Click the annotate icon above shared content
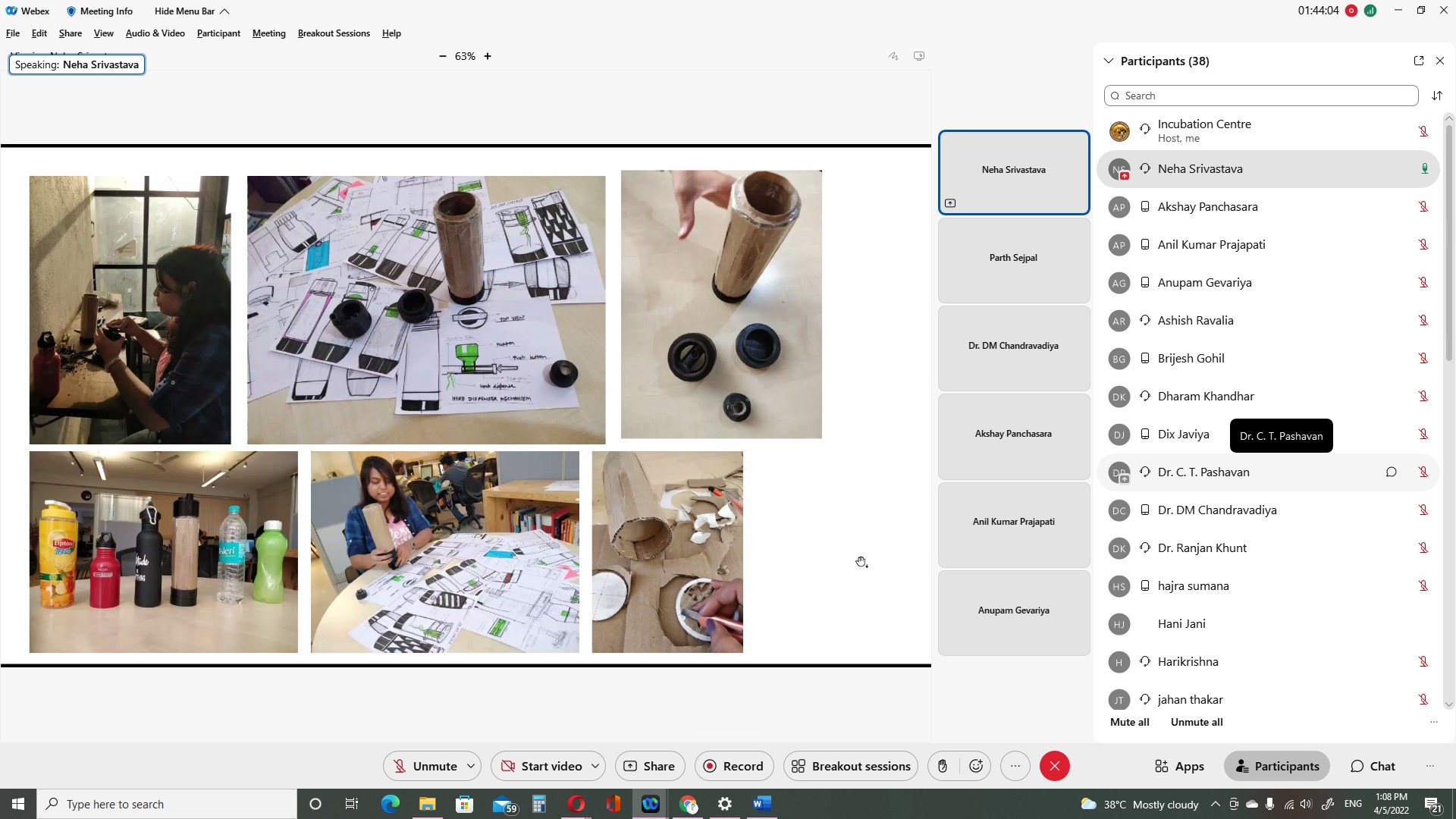Viewport: 1456px width, 819px height. tap(893, 56)
